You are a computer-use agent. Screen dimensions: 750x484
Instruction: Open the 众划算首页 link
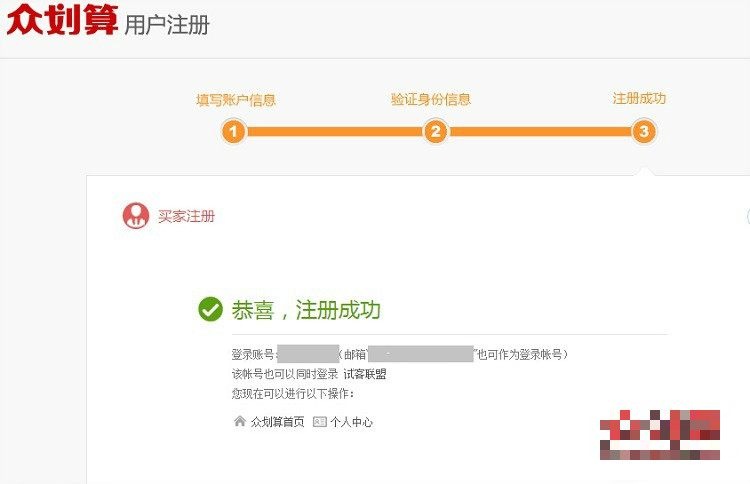(x=277, y=422)
